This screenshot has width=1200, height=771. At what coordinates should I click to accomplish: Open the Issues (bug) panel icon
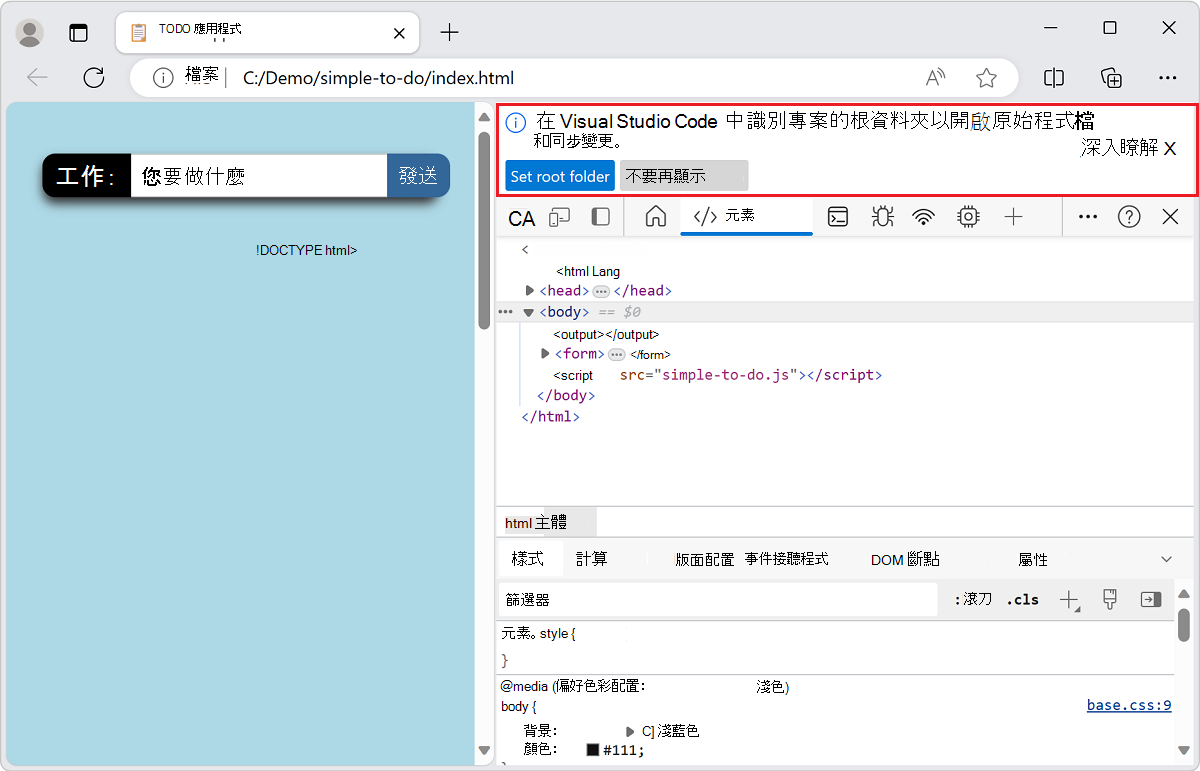point(882,216)
